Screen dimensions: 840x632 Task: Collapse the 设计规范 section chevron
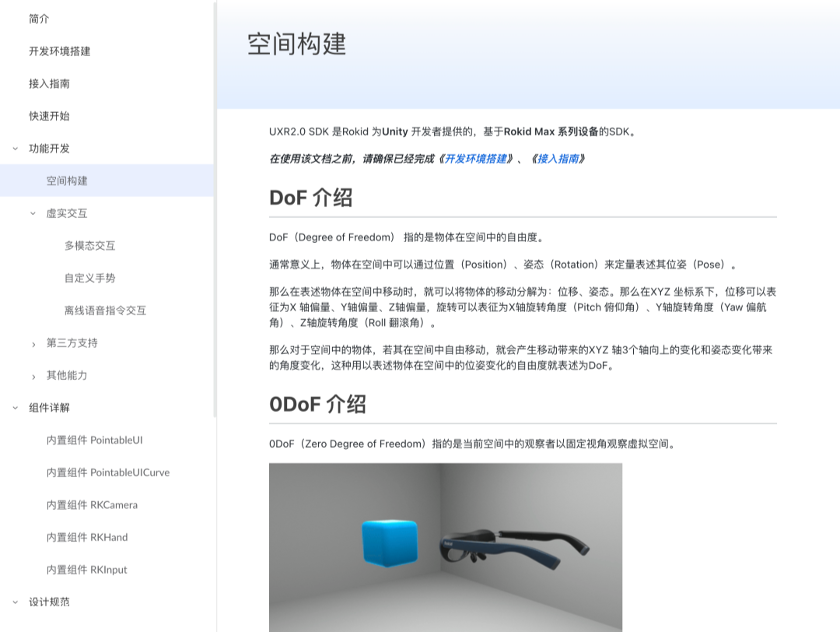pos(15,602)
